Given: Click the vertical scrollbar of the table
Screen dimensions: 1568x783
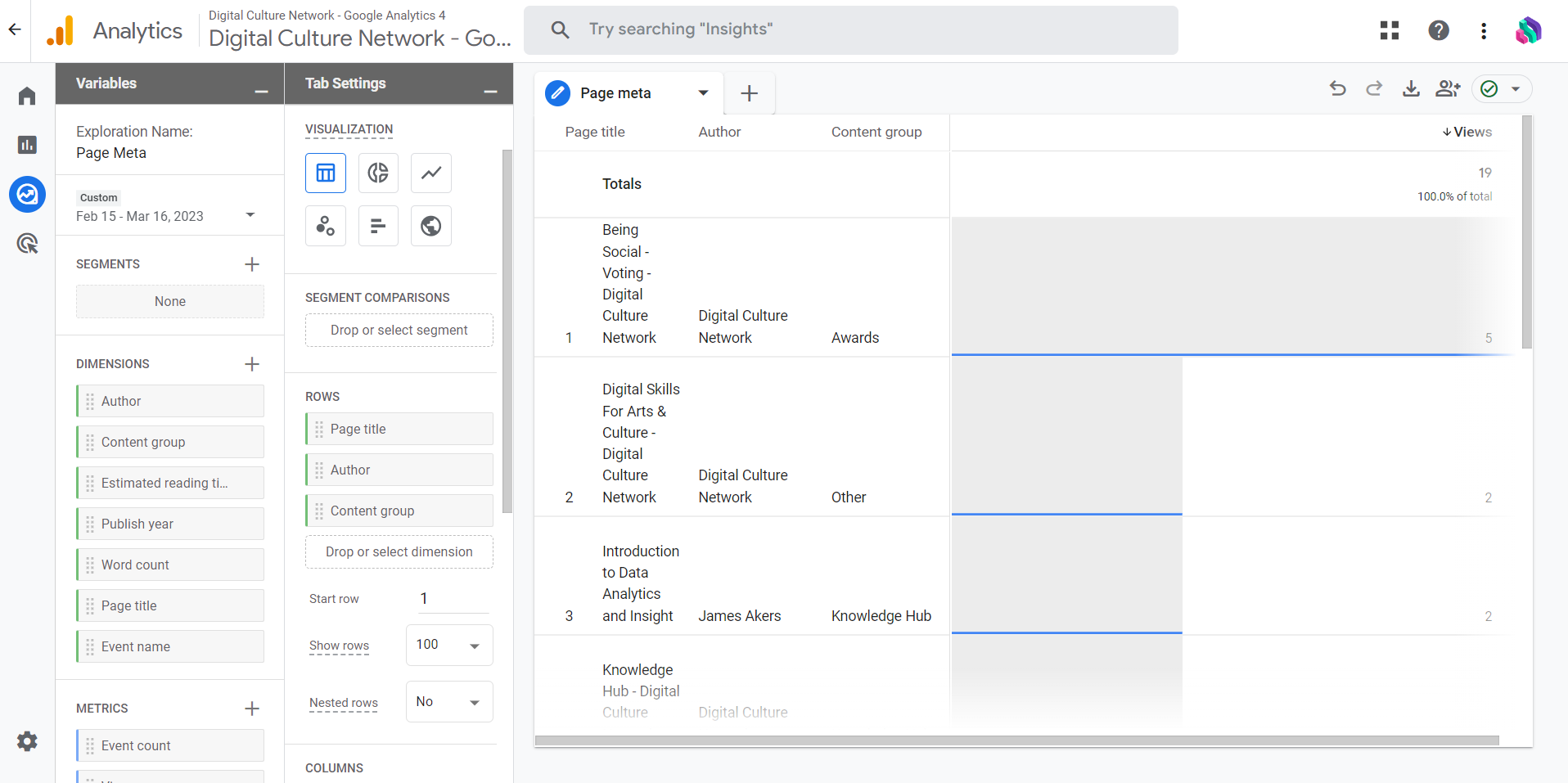Looking at the screenshot, I should click(1527, 232).
